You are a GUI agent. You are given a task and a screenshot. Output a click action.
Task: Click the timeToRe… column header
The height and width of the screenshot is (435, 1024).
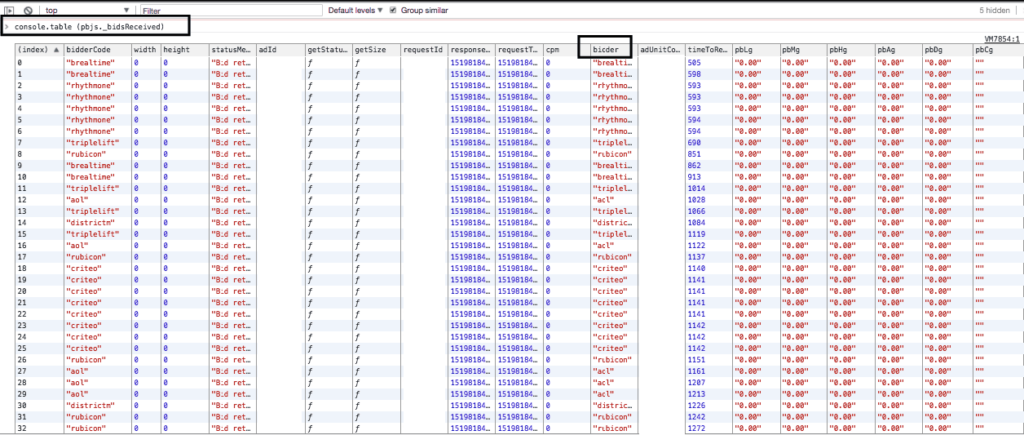click(x=709, y=49)
